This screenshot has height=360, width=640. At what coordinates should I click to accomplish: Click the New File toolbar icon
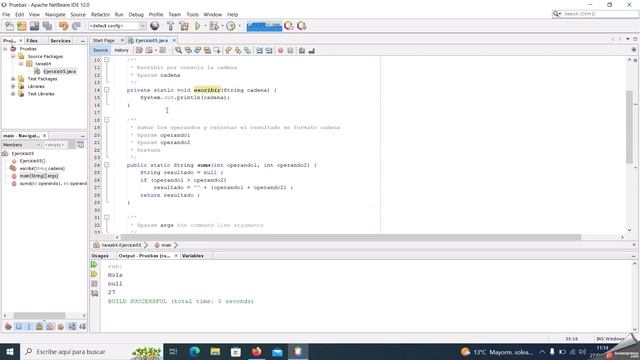[x=9, y=26]
